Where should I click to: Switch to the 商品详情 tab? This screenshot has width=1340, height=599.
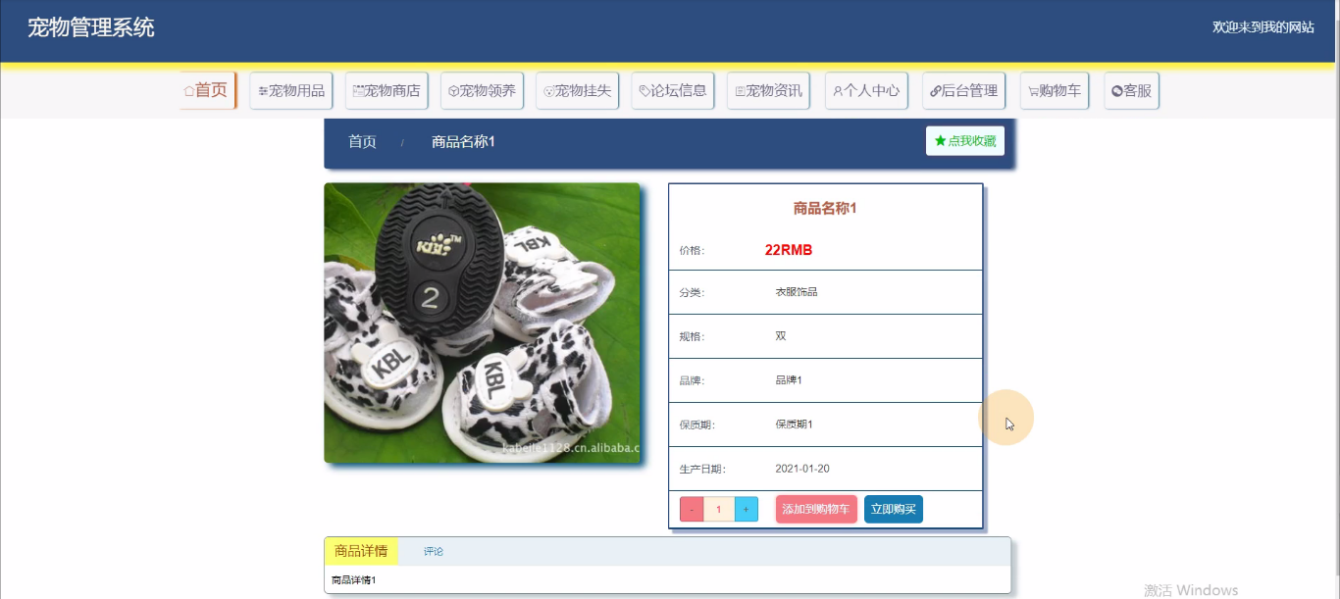pos(361,551)
